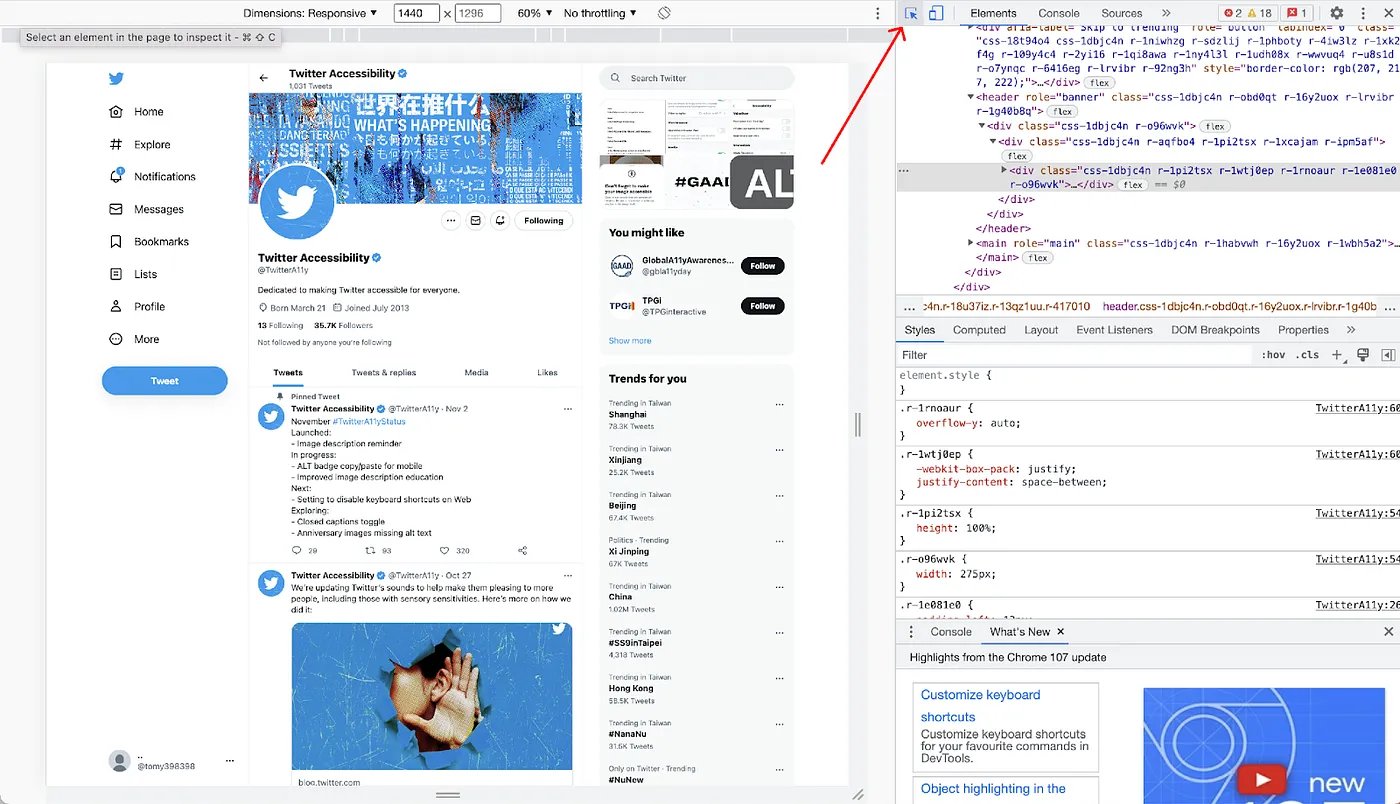
Task: Open the DOM Breakpoints tab
Action: 1215,330
